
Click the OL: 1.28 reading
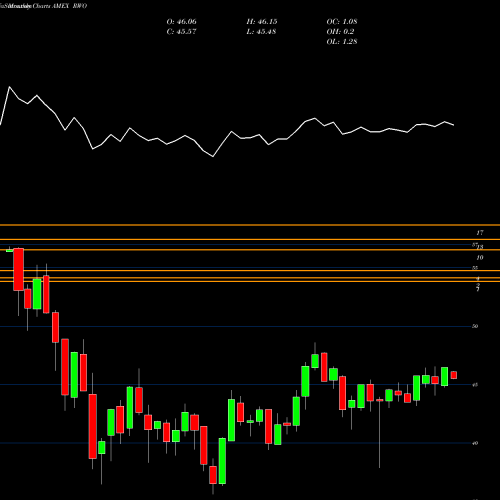pos(342,42)
